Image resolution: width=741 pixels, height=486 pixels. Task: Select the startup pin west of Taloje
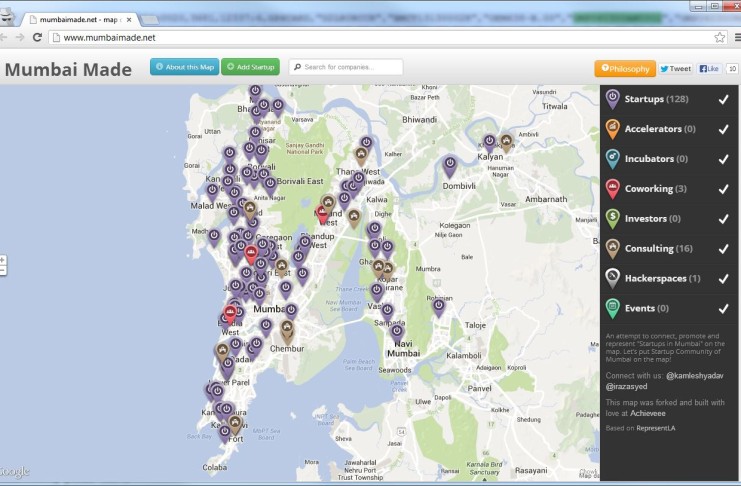439,308
